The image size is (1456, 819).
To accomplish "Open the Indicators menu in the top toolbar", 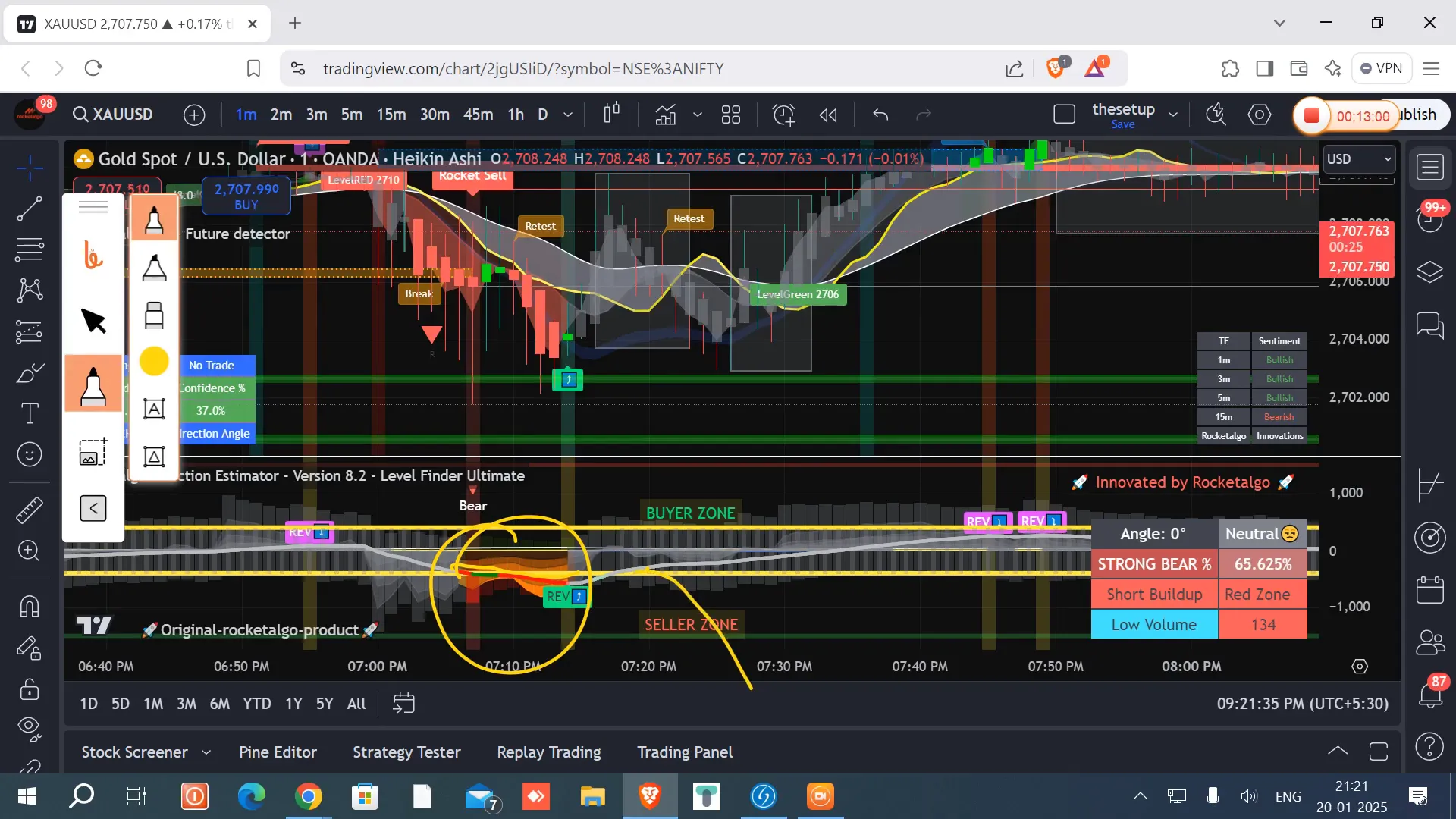I will tap(666, 115).
